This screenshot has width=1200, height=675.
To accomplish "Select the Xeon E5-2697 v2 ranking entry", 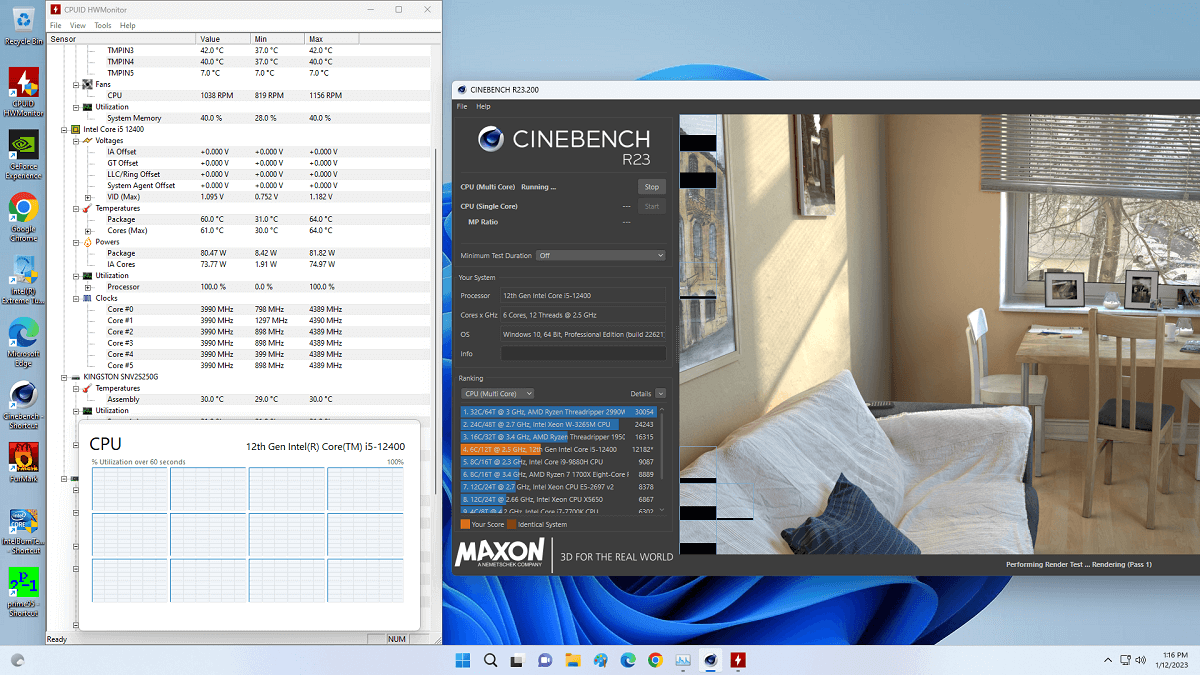I will click(557, 487).
